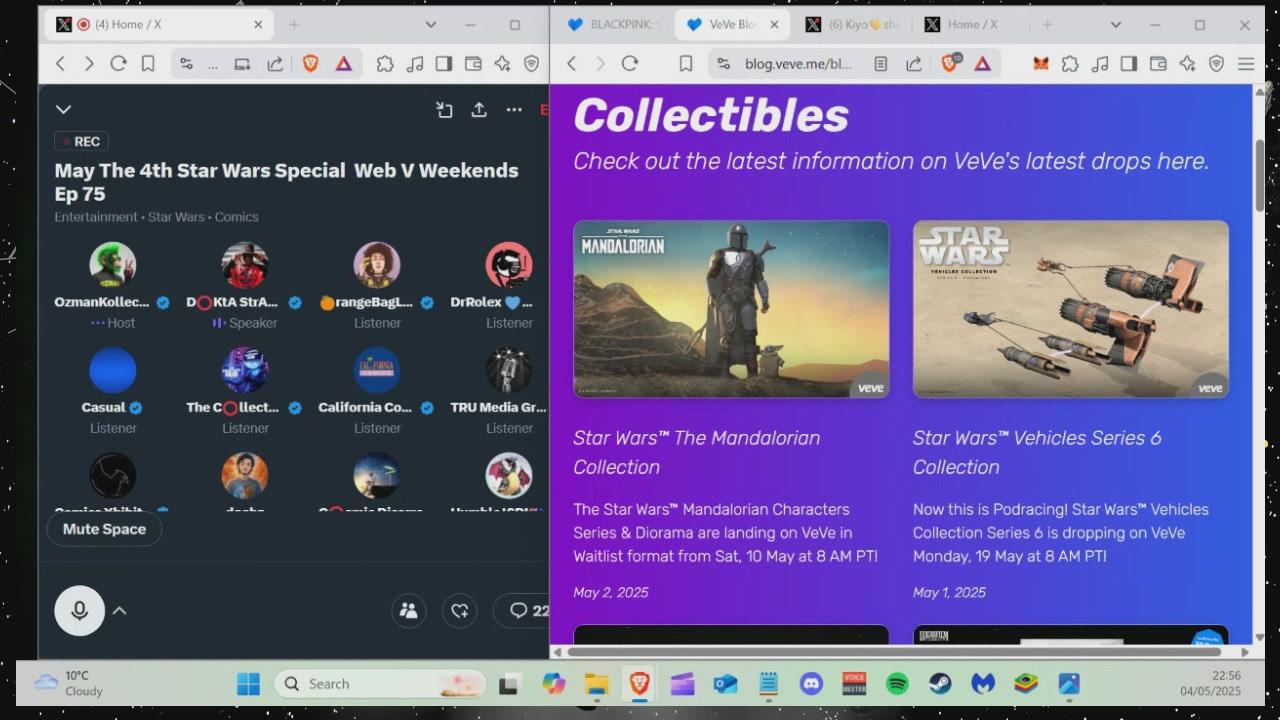
Task: Click the microphone button in the X Space
Action: 80,611
